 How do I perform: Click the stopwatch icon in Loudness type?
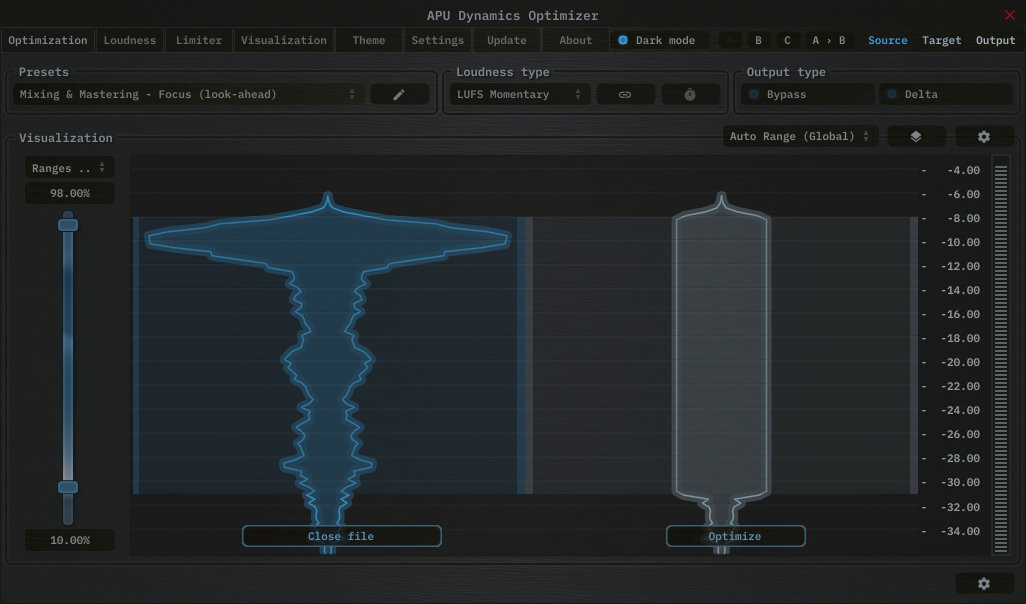[x=690, y=94]
